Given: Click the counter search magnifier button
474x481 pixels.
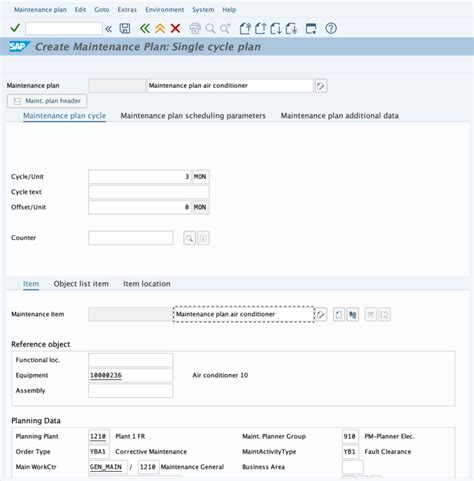Looking at the screenshot, I should (189, 238).
